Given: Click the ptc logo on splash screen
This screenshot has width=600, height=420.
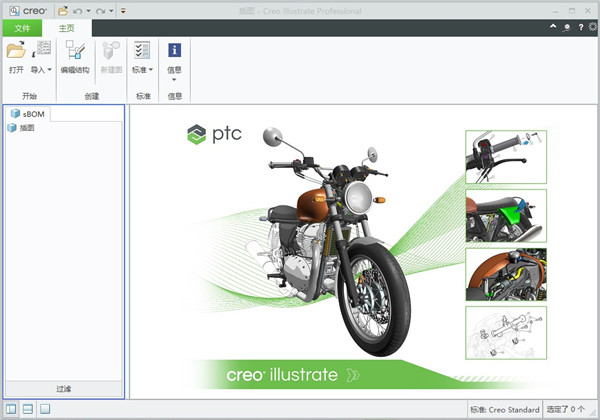Looking at the screenshot, I should [x=214, y=134].
